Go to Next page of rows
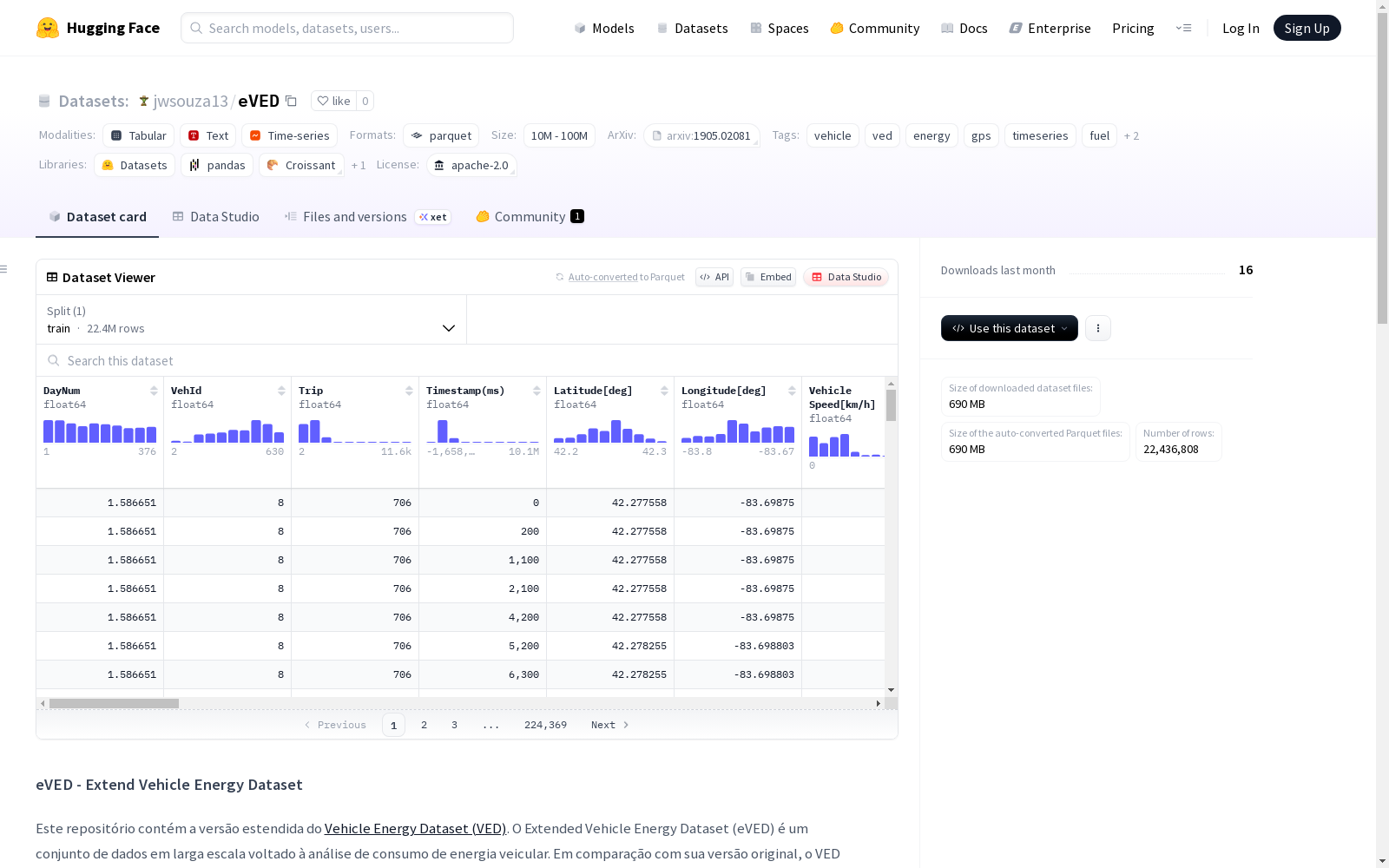 (x=609, y=725)
